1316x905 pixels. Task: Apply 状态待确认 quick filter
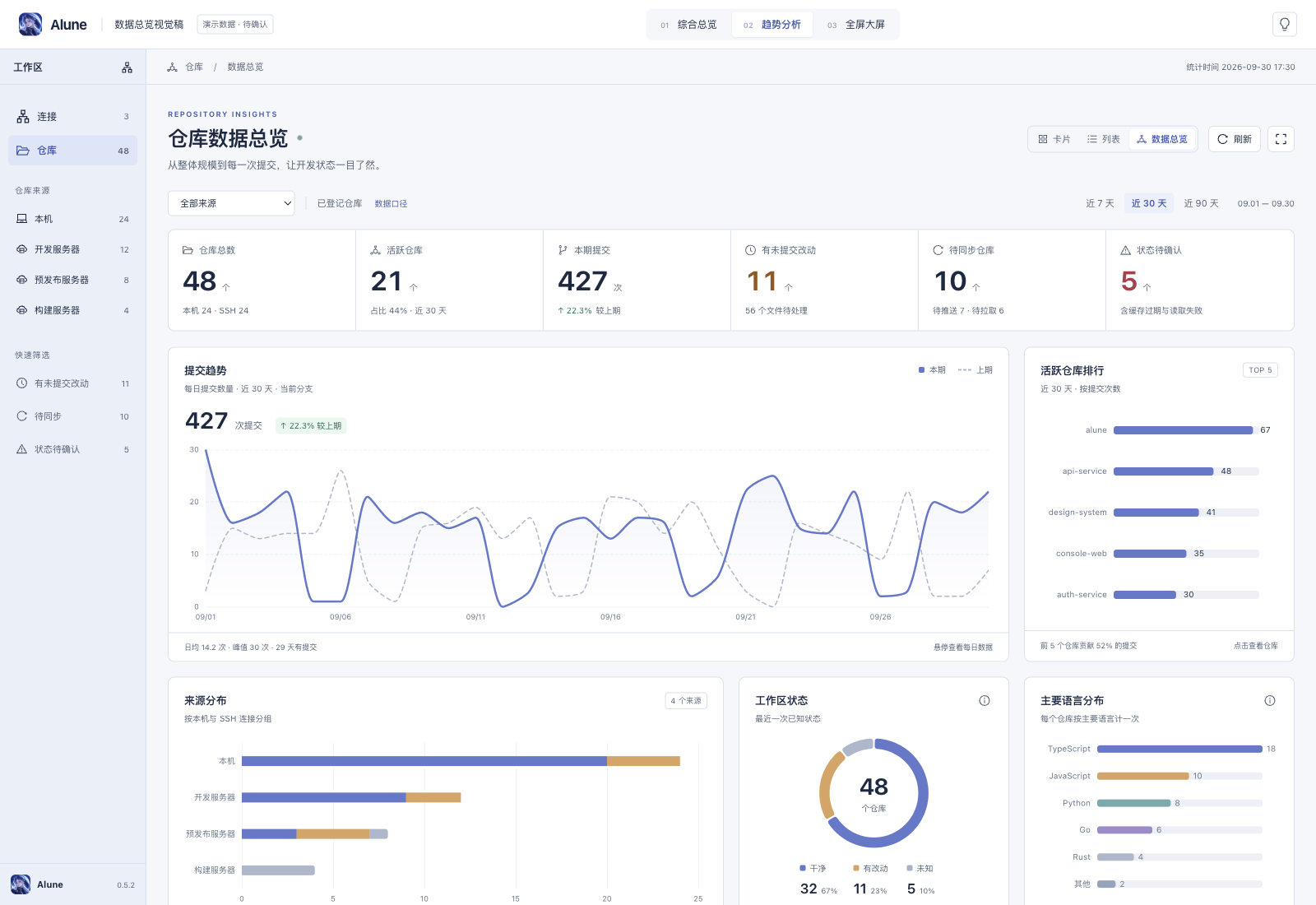coord(72,449)
